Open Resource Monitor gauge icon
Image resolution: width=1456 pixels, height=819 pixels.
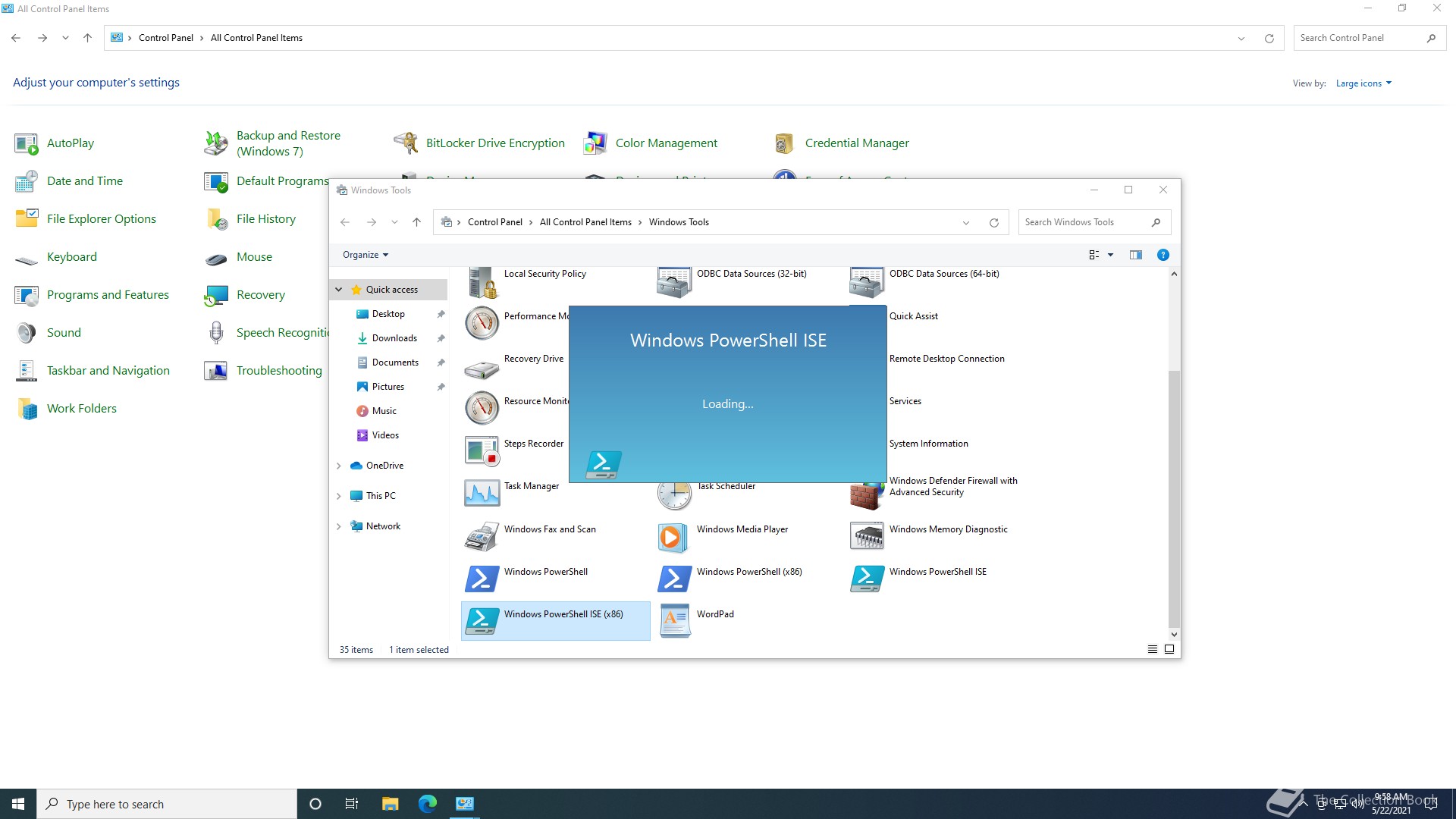click(482, 408)
